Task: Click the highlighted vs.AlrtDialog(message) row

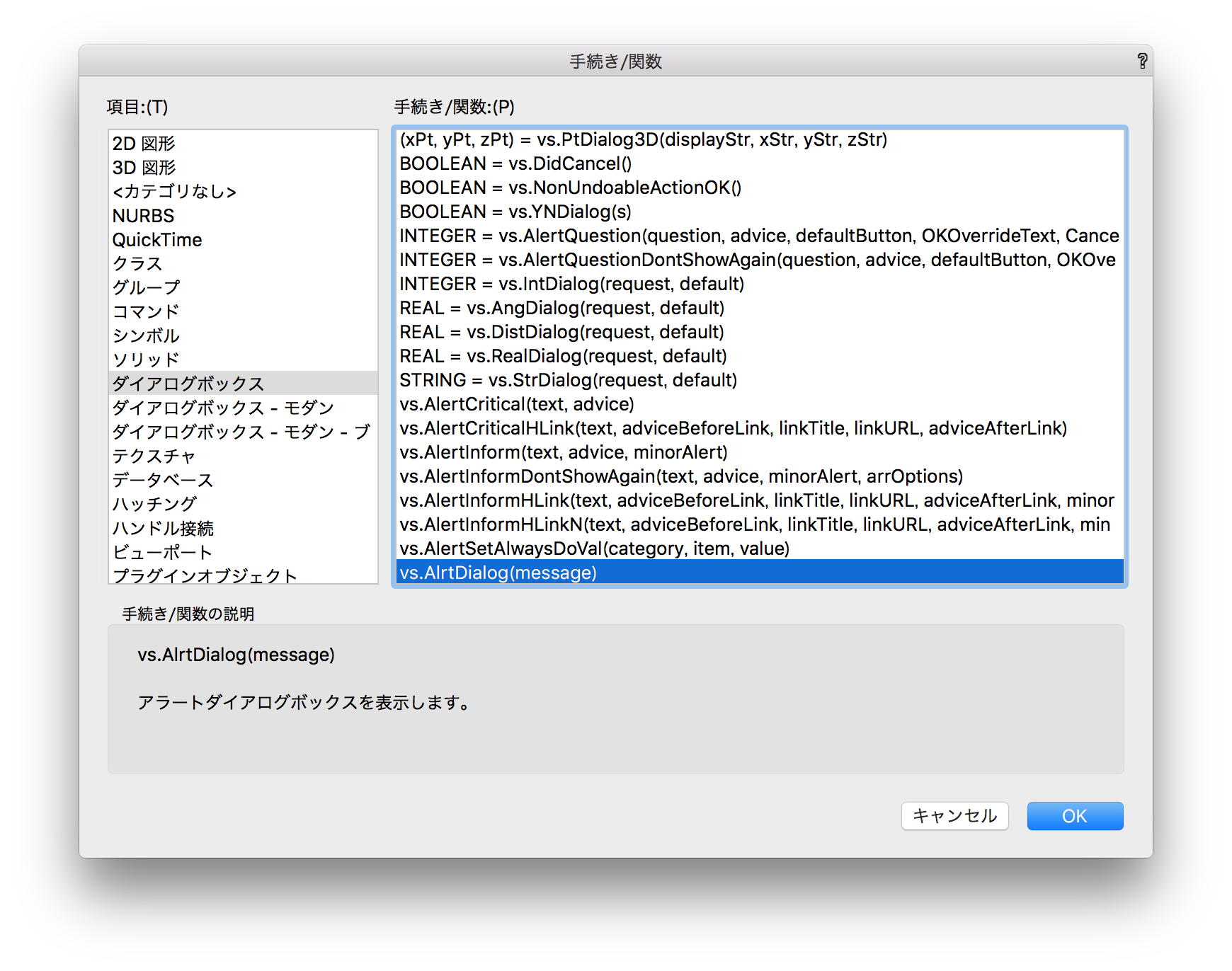Action: click(x=760, y=572)
